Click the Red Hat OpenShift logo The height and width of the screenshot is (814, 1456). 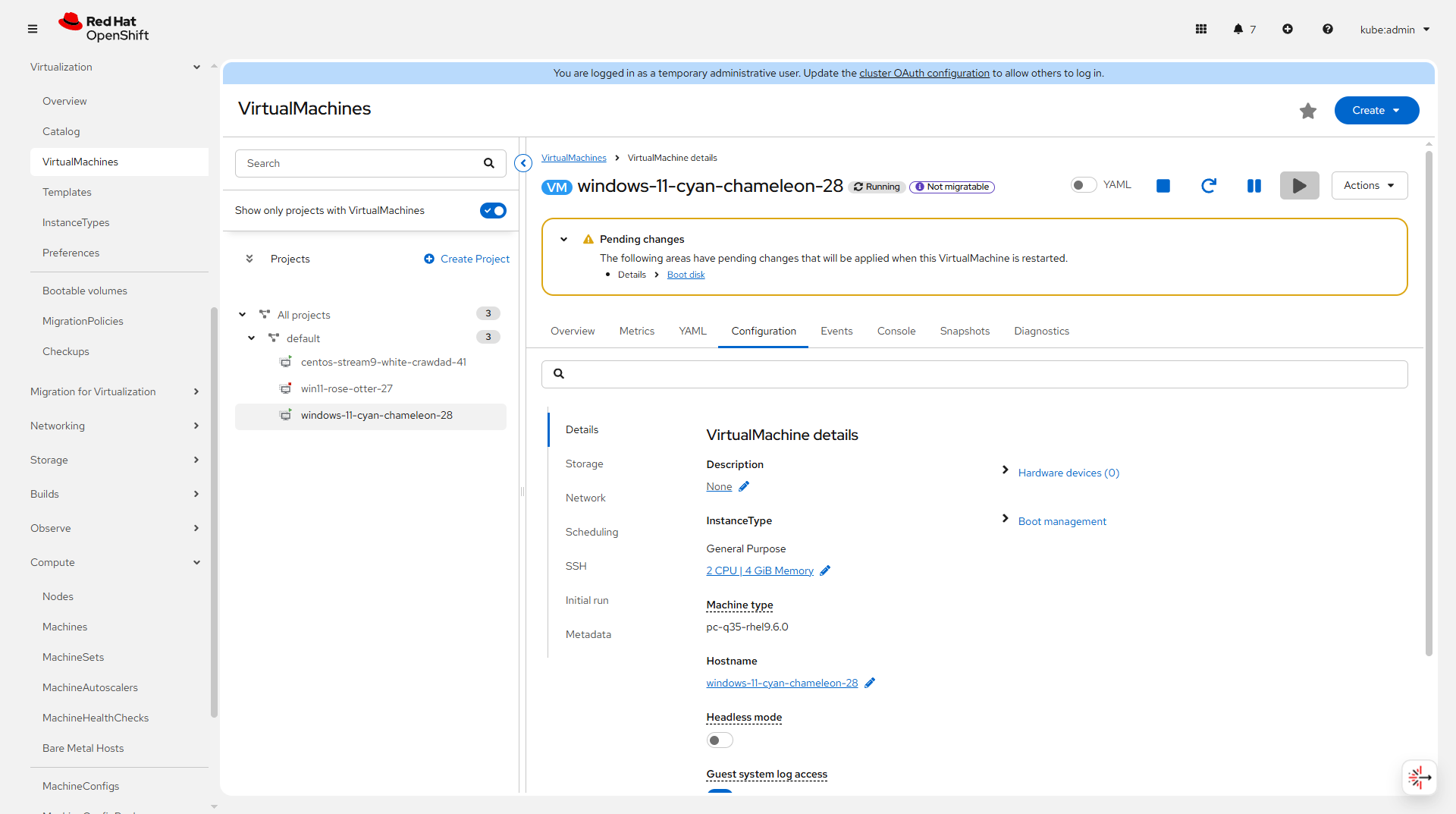coord(104,28)
